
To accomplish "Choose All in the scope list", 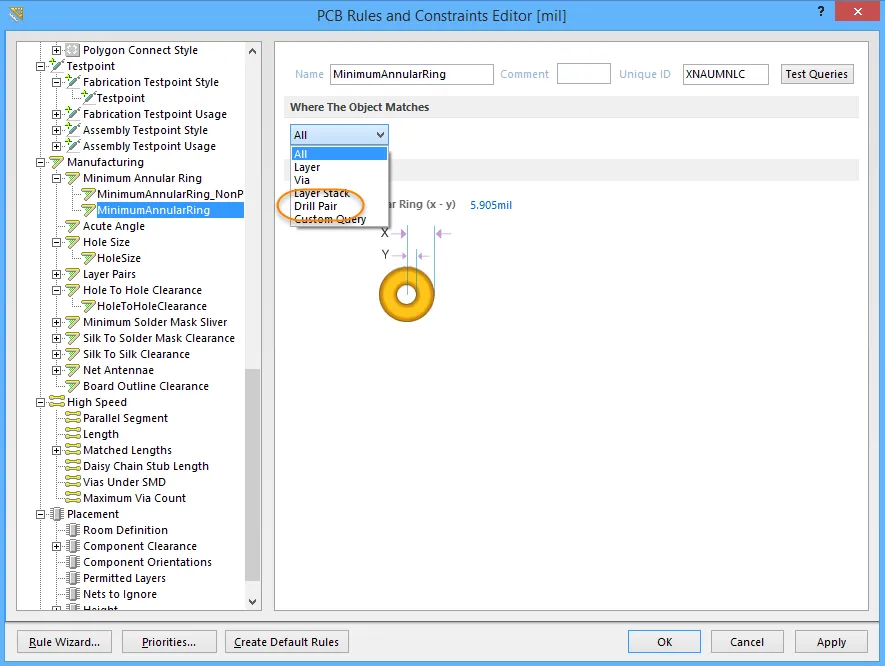I will point(339,154).
